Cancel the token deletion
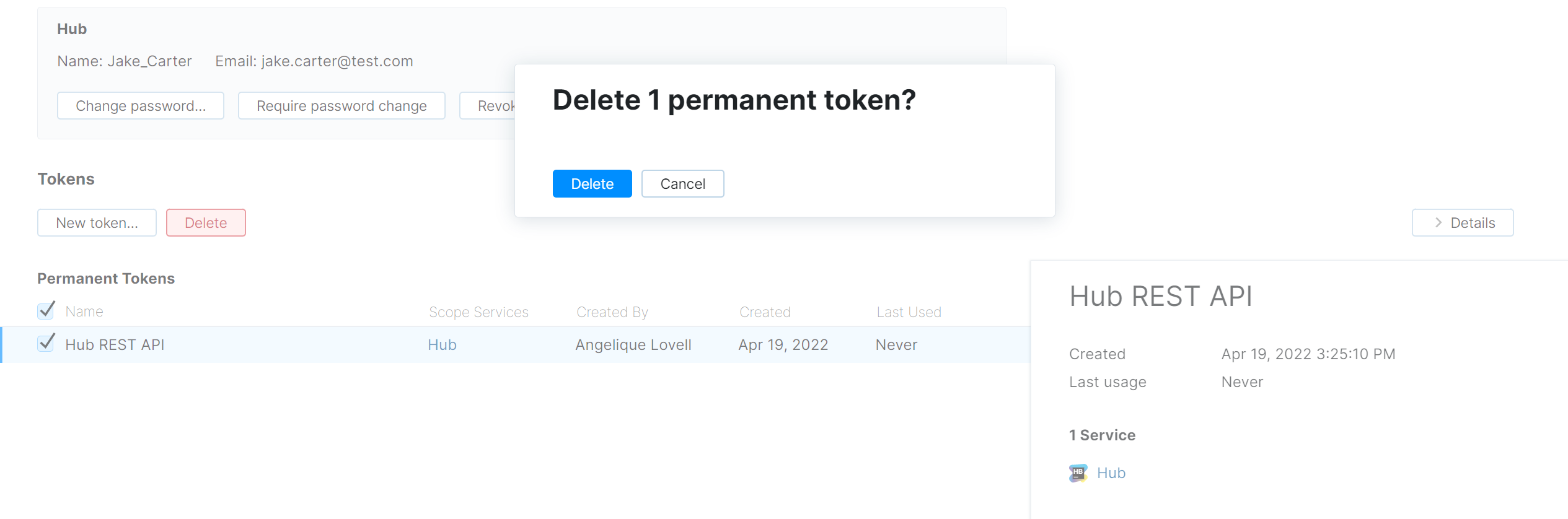 tap(682, 183)
